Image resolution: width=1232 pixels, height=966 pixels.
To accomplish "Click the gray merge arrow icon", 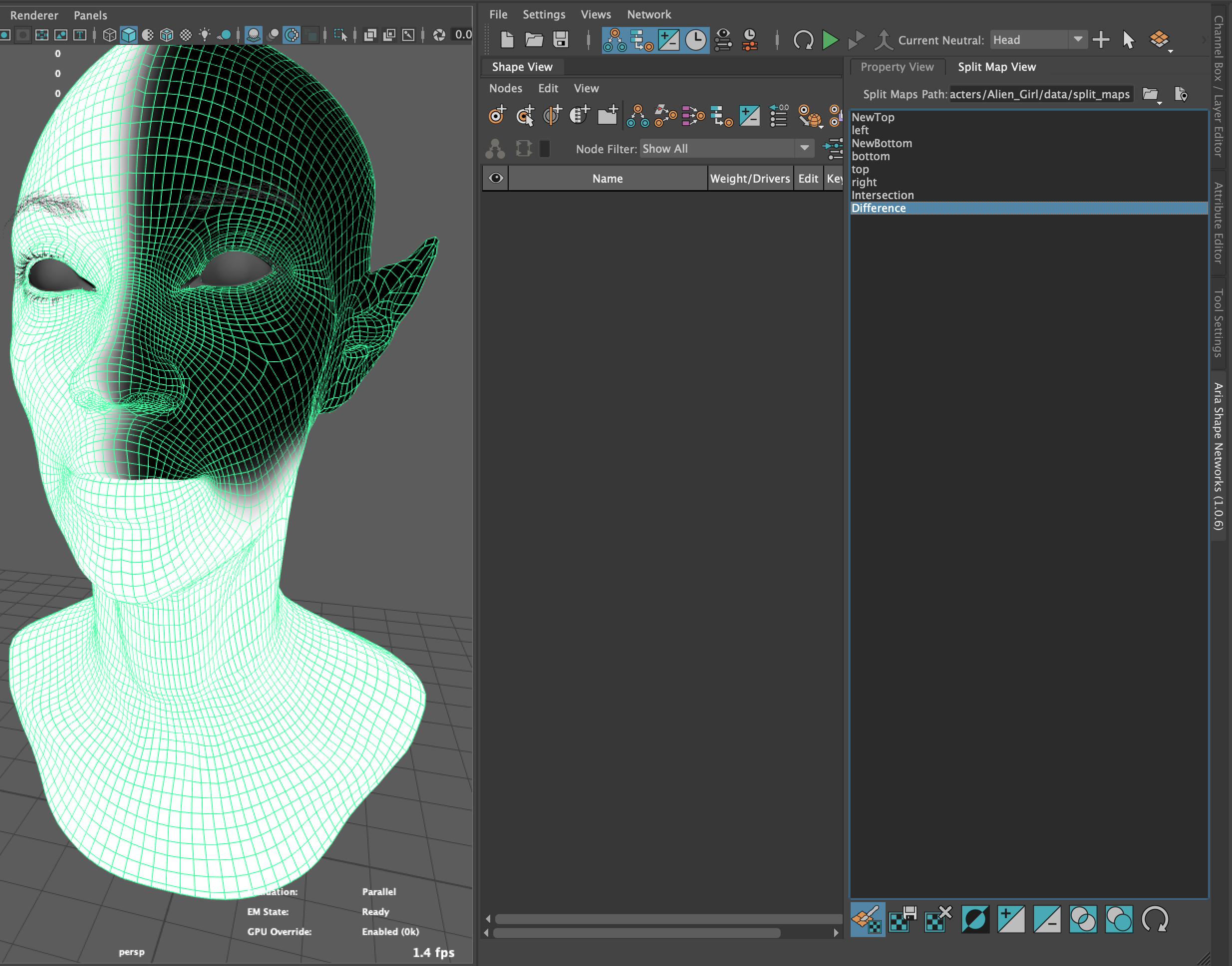I will coord(884,40).
